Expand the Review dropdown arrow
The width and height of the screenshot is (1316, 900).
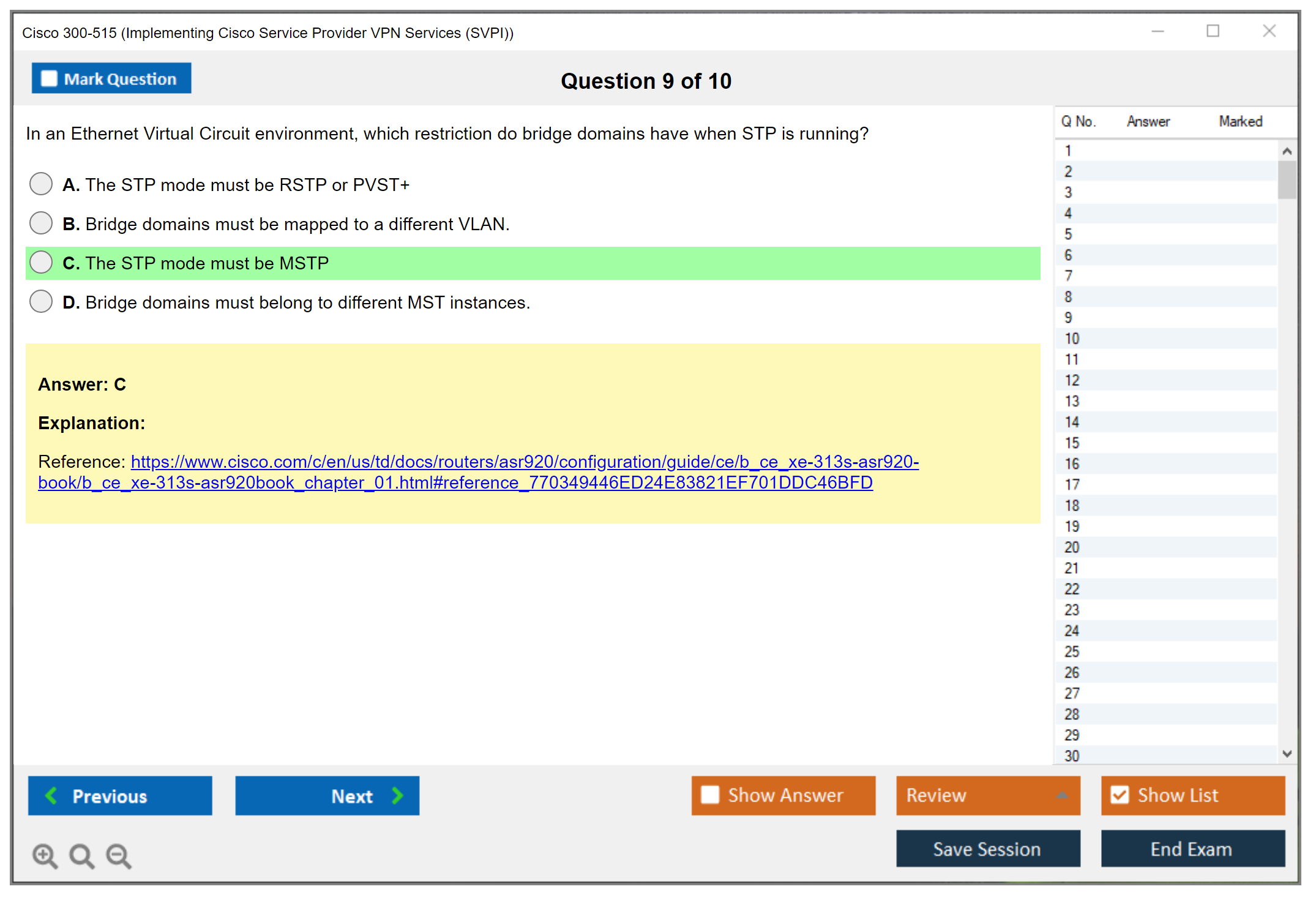click(x=1062, y=795)
